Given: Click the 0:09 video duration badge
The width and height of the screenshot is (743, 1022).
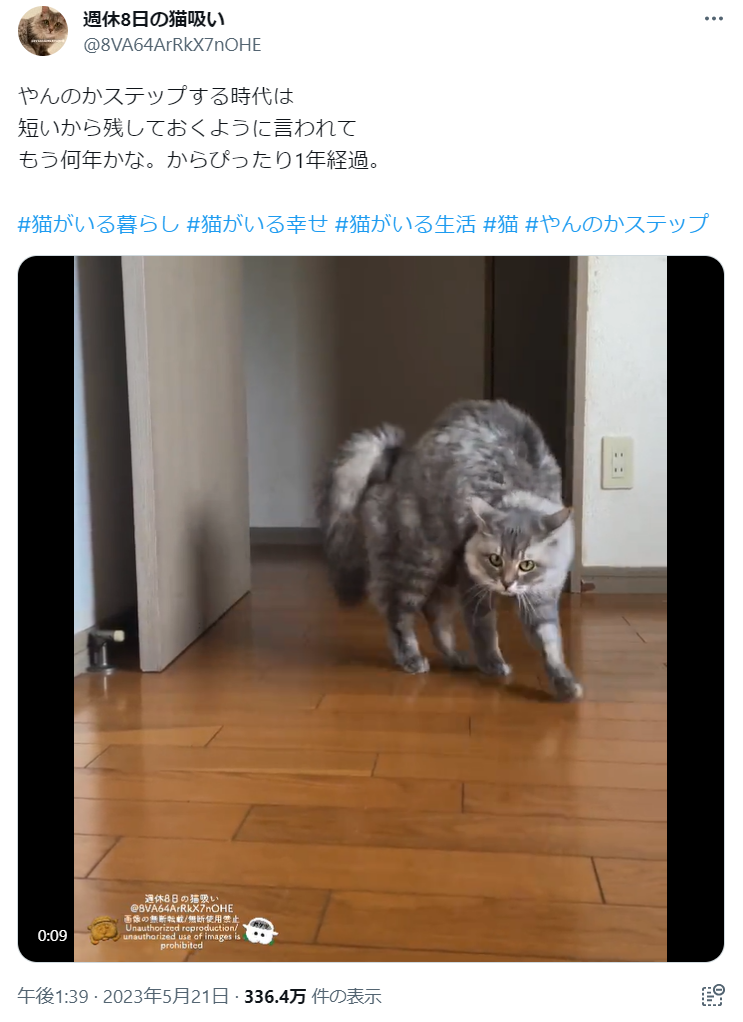Looking at the screenshot, I should pyautogui.click(x=52, y=935).
